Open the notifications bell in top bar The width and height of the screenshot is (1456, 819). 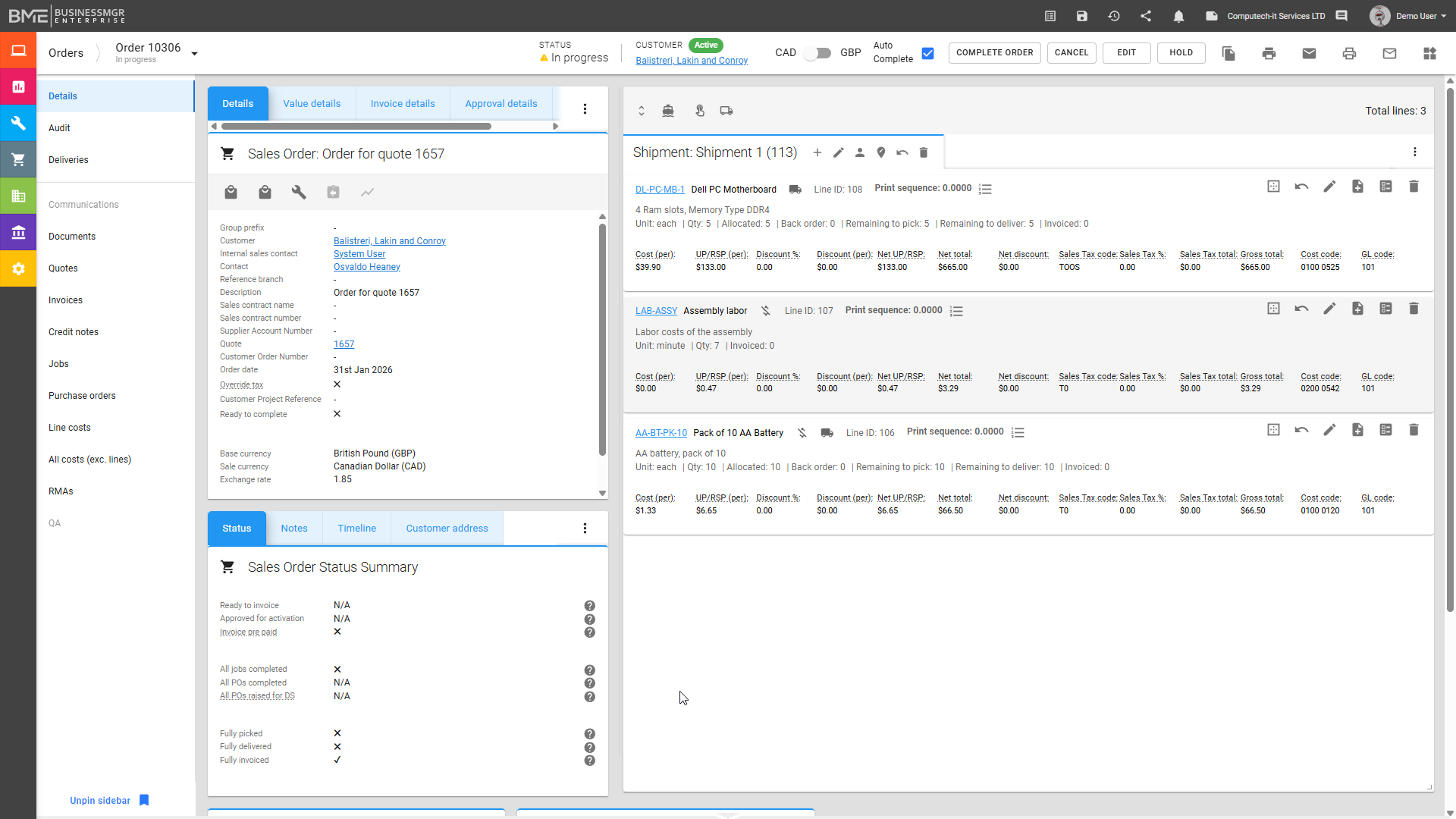click(1178, 16)
